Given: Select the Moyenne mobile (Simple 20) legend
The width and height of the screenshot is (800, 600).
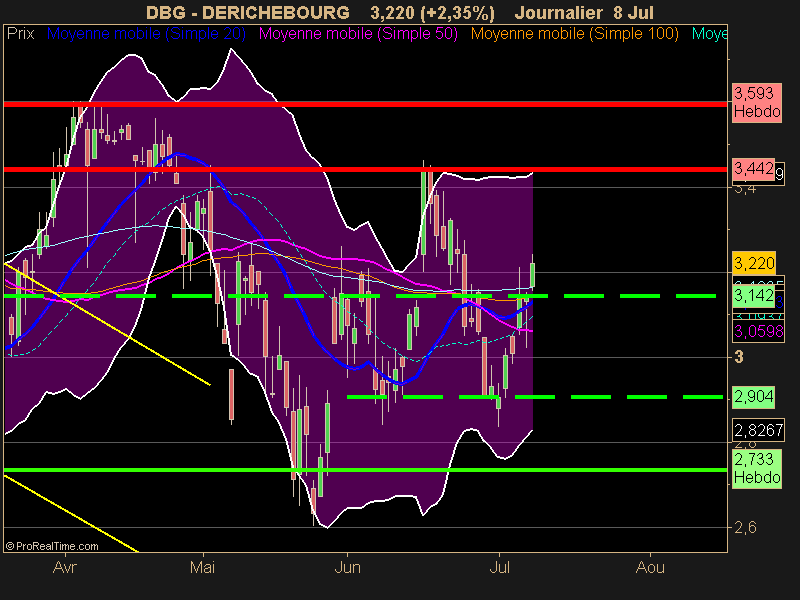Looking at the screenshot, I should coord(146,34).
